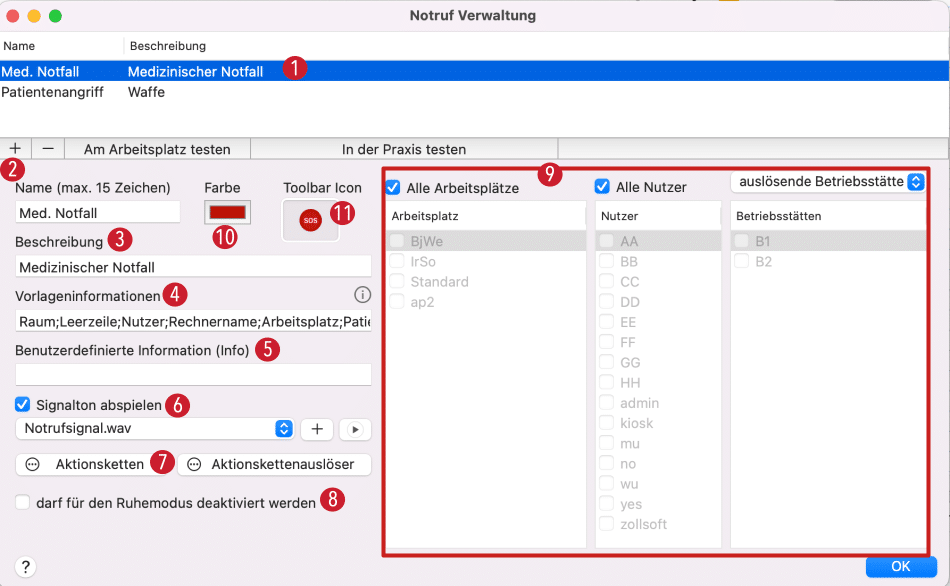The width and height of the screenshot is (950, 586).
Task: Show Vorlageninformationen info icon
Action: (x=362, y=295)
